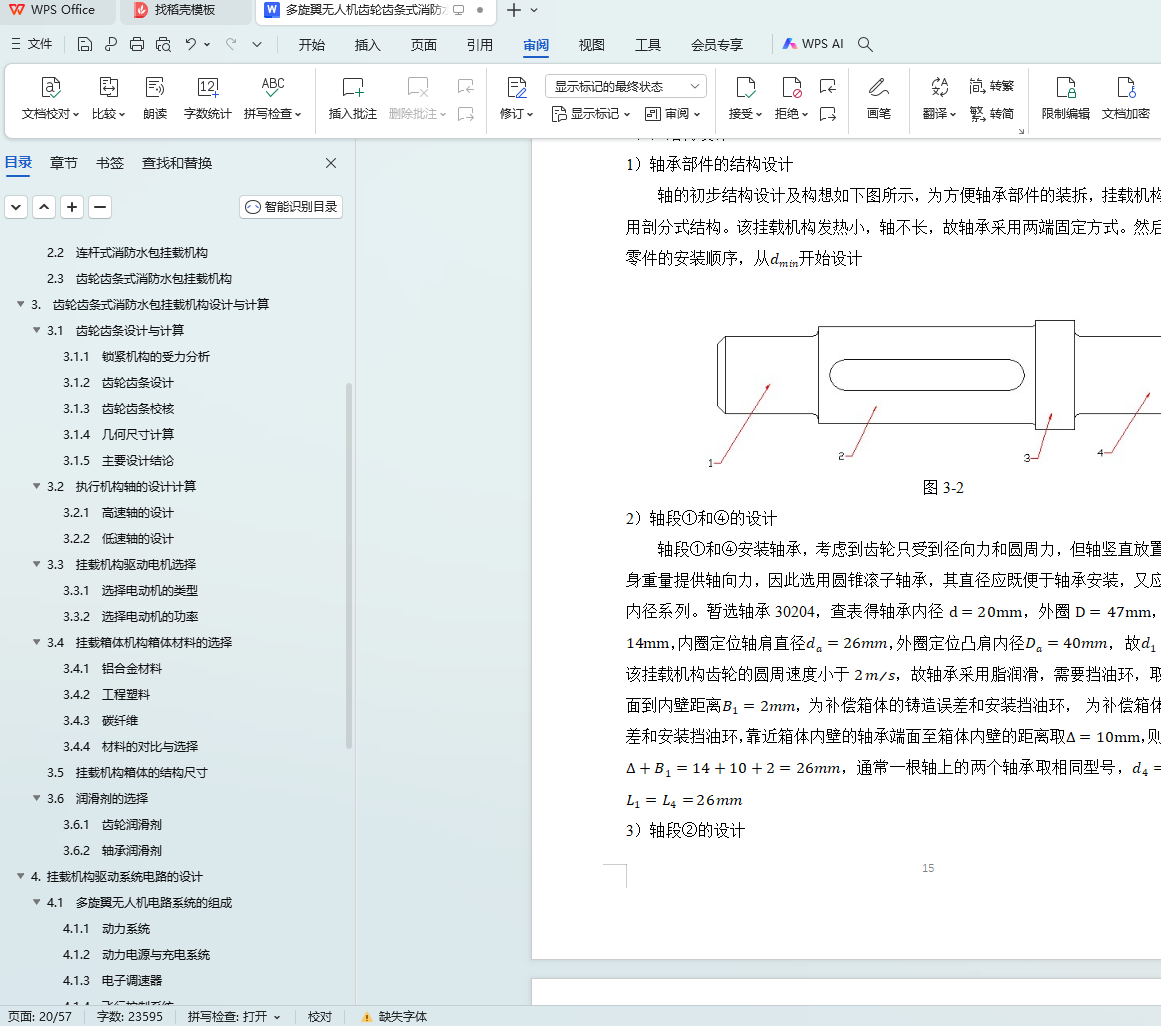This screenshot has height=1026, width=1161.
Task: Click the outline panel vertical scrollbar
Action: [x=349, y=566]
